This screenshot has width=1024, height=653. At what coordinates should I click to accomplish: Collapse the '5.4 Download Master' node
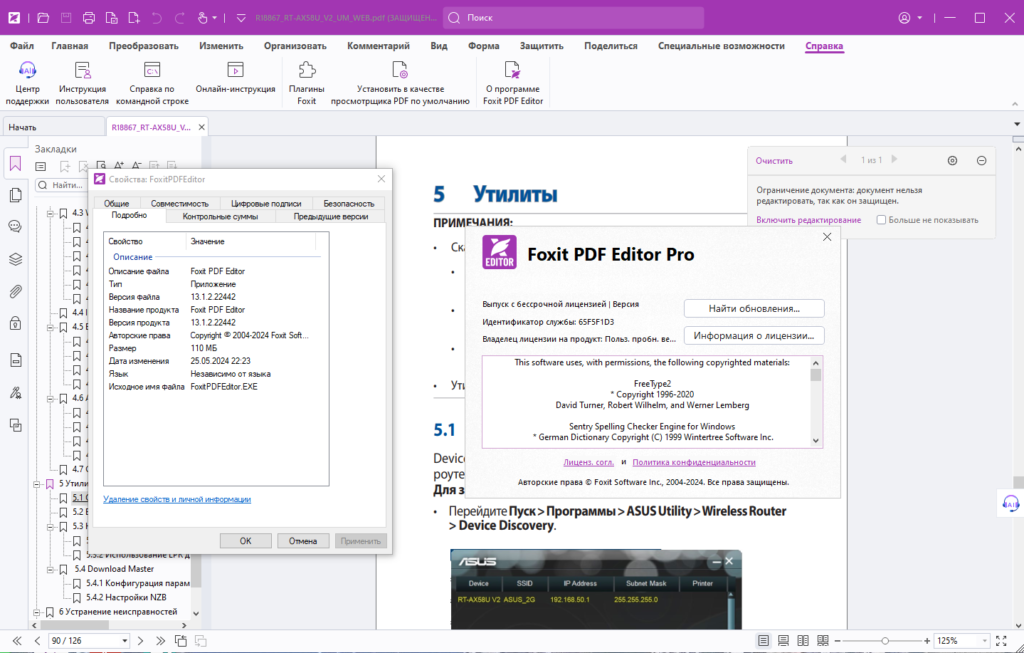click(x=50, y=569)
